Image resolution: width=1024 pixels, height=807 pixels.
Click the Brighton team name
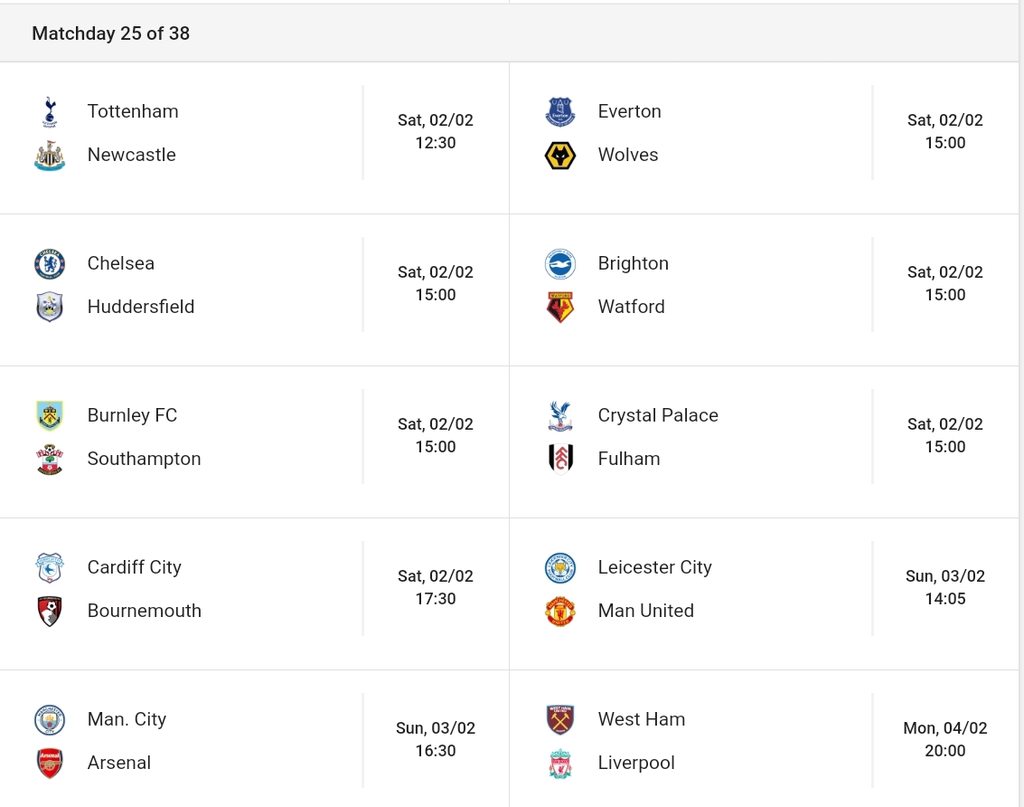tap(633, 264)
